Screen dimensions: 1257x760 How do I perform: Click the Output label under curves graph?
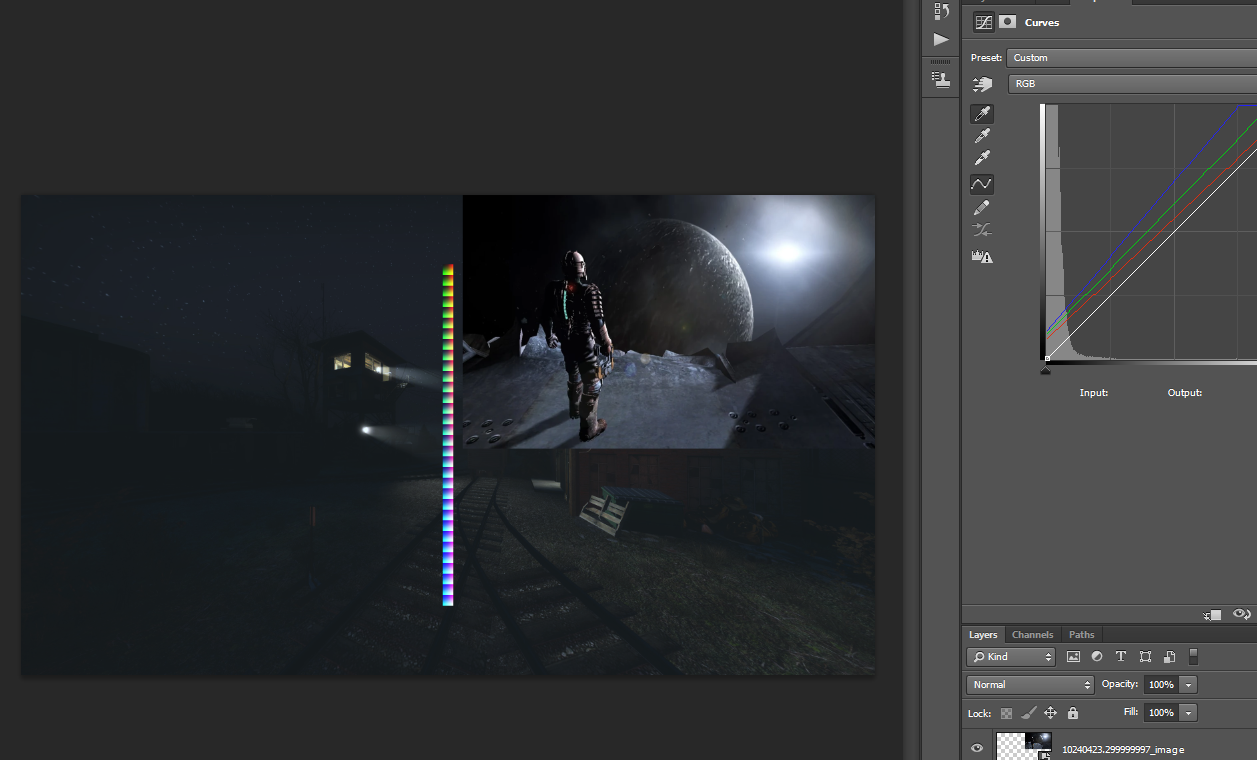tap(1184, 393)
